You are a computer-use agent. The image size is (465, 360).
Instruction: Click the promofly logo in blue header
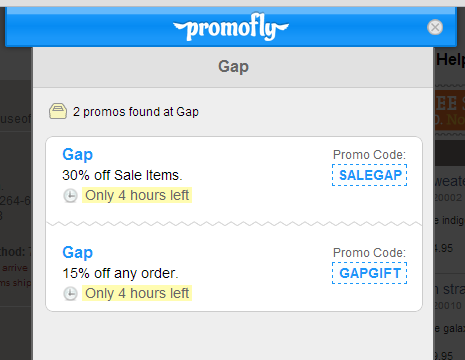[x=231, y=27]
